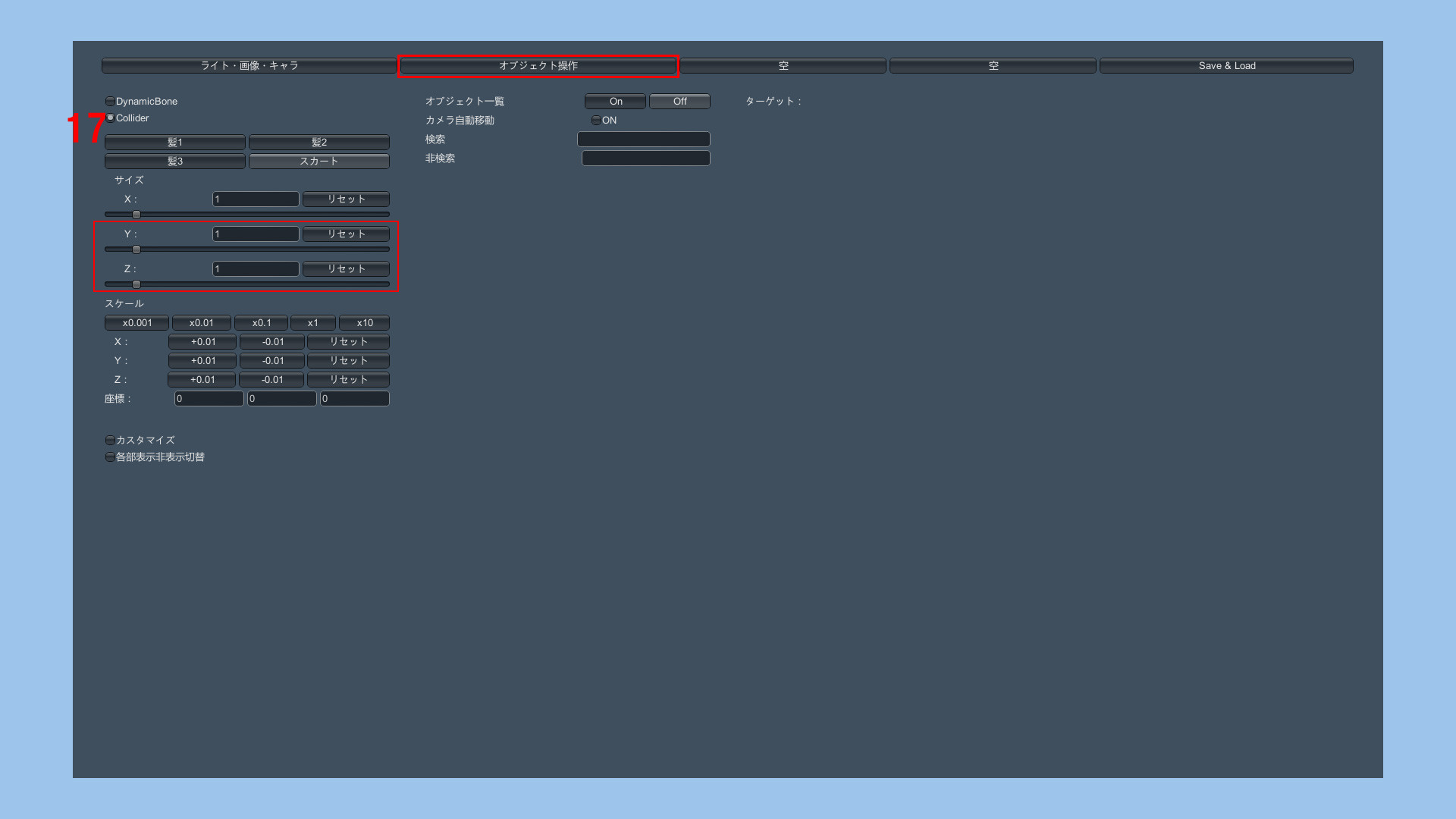Select the Collider radio option
1456x819 pixels.
coord(111,118)
